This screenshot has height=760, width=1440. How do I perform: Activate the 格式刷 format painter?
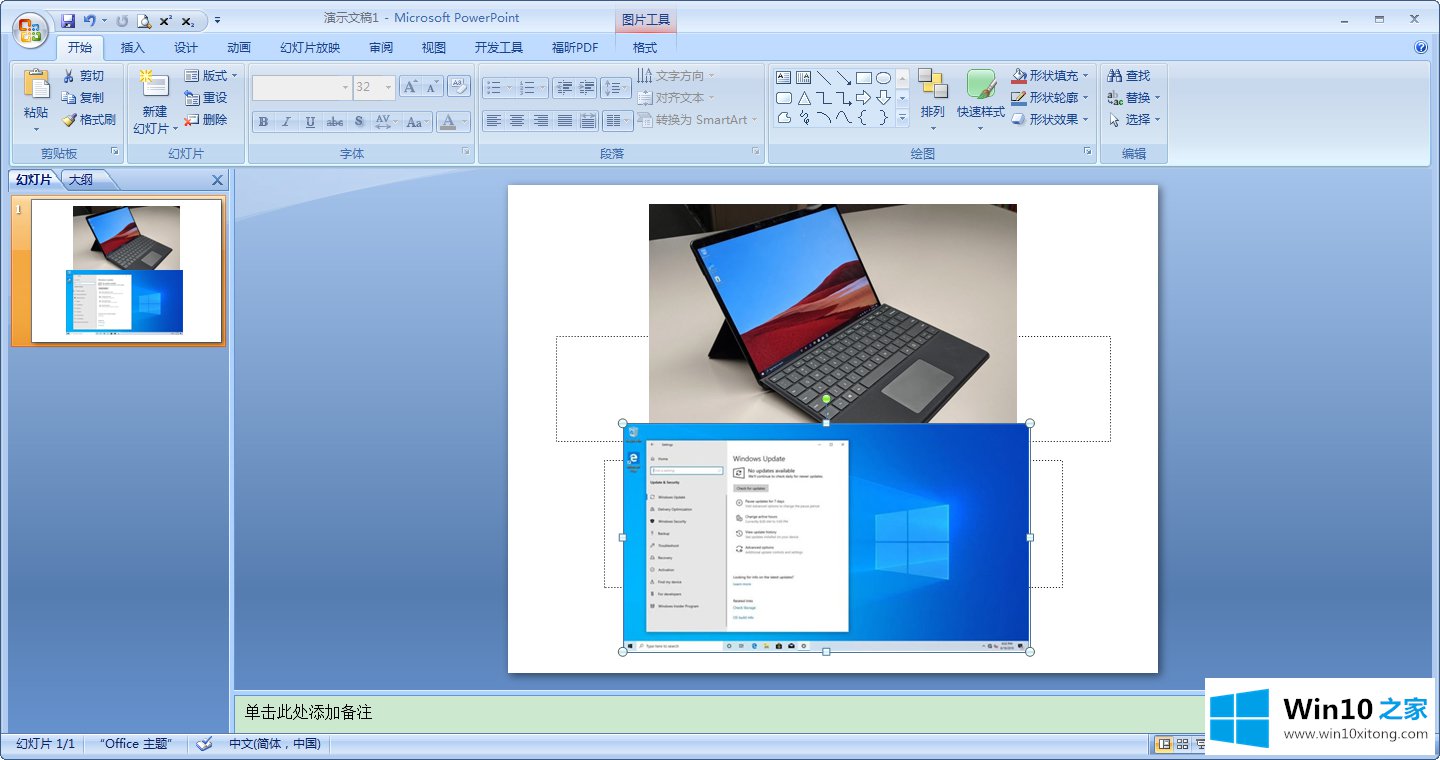pyautogui.click(x=88, y=120)
